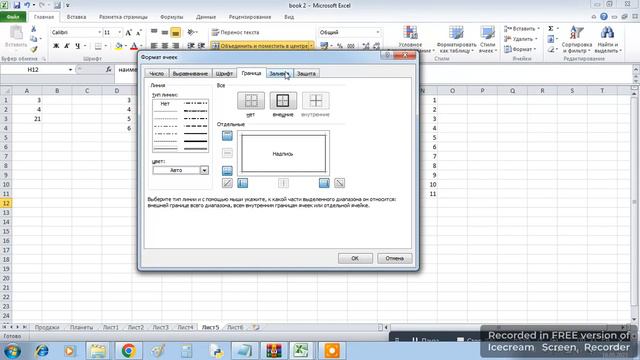Image resolution: width=640 pixels, height=360 pixels.
Task: Apply the top border in Format Cells
Action: pyautogui.click(x=227, y=136)
